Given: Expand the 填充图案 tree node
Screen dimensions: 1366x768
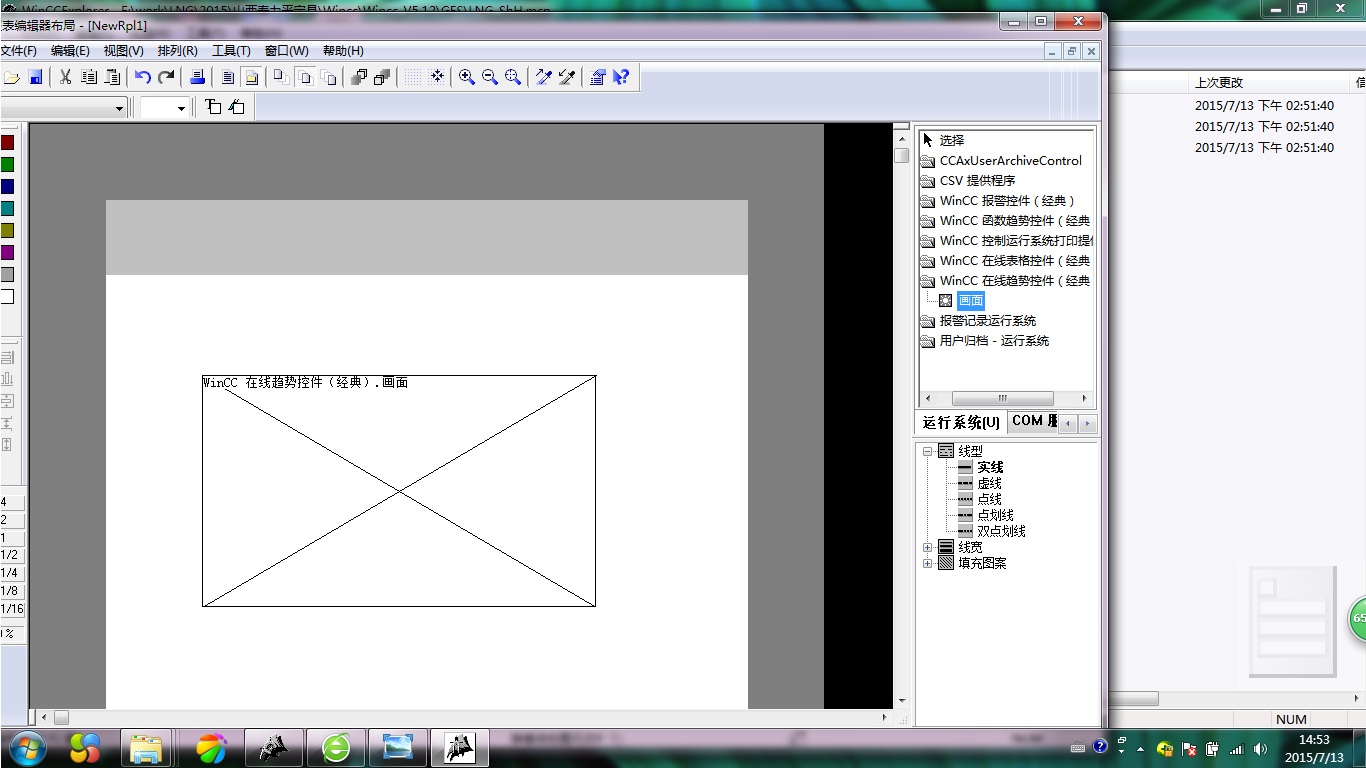Looking at the screenshot, I should point(927,563).
